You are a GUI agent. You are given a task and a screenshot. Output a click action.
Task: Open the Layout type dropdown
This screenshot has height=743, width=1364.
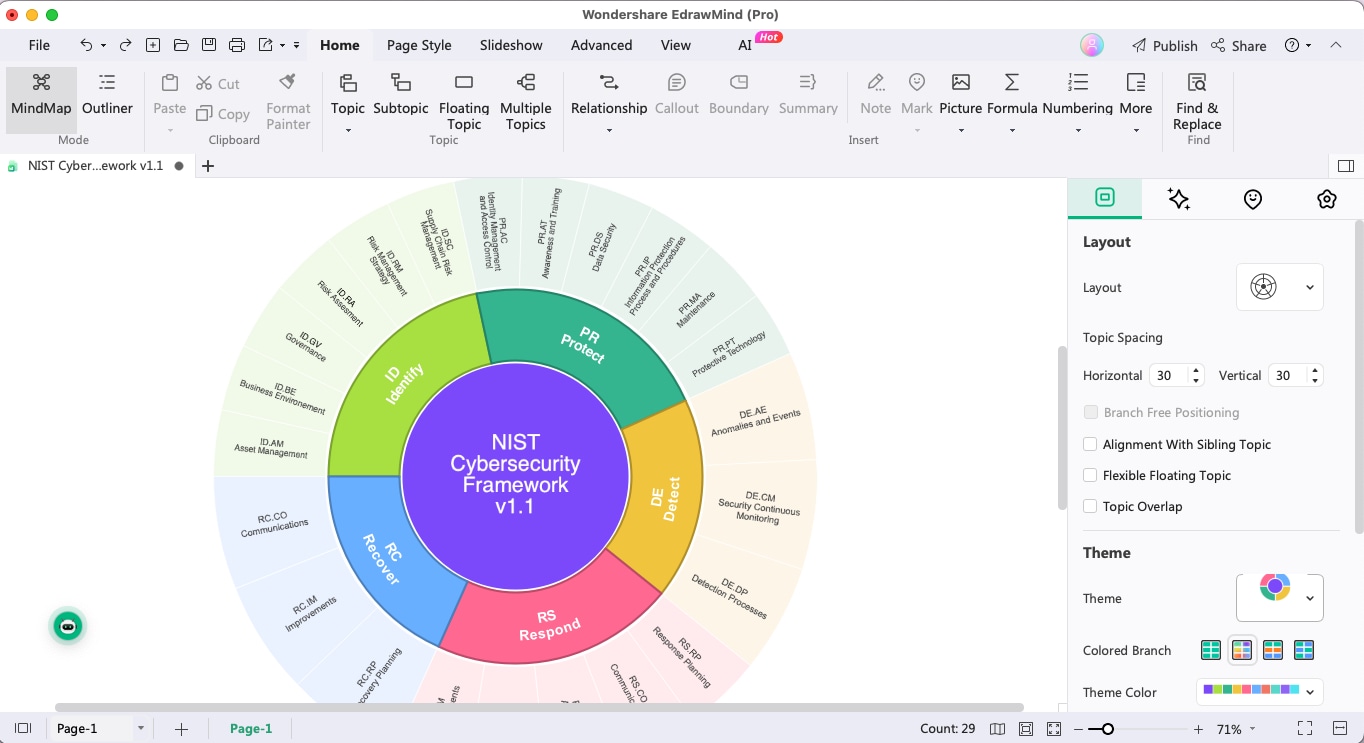coord(1280,287)
